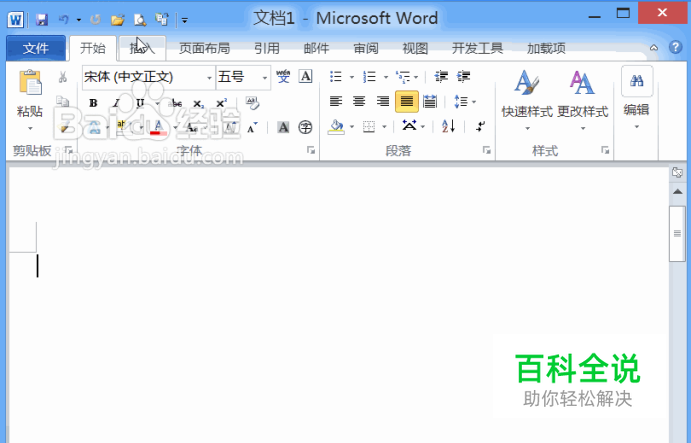Switch to the 审阅 tab

click(366, 48)
